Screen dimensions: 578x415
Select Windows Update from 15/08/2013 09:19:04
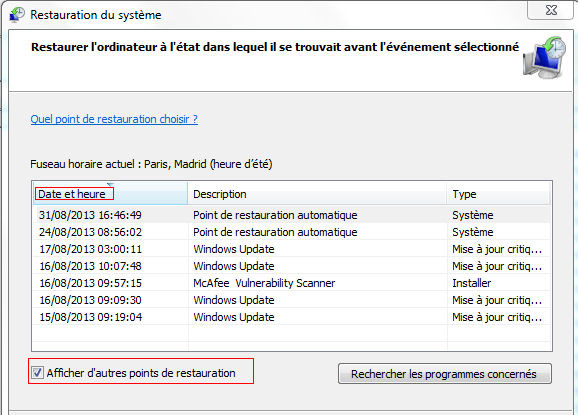(x=292, y=317)
